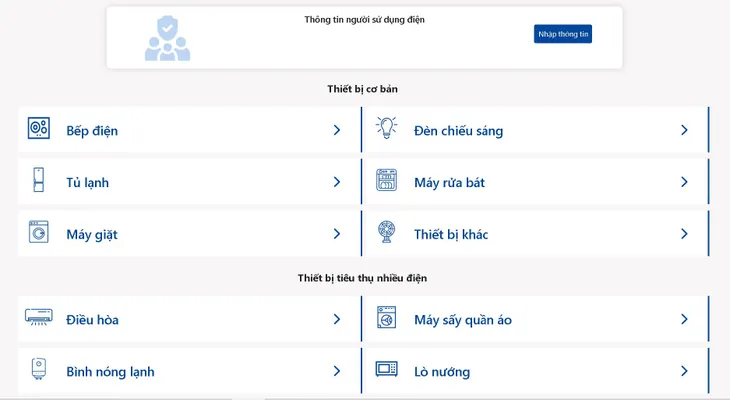Click the Máy sấy quần áo dryer icon
The height and width of the screenshot is (400, 730).
click(x=386, y=317)
